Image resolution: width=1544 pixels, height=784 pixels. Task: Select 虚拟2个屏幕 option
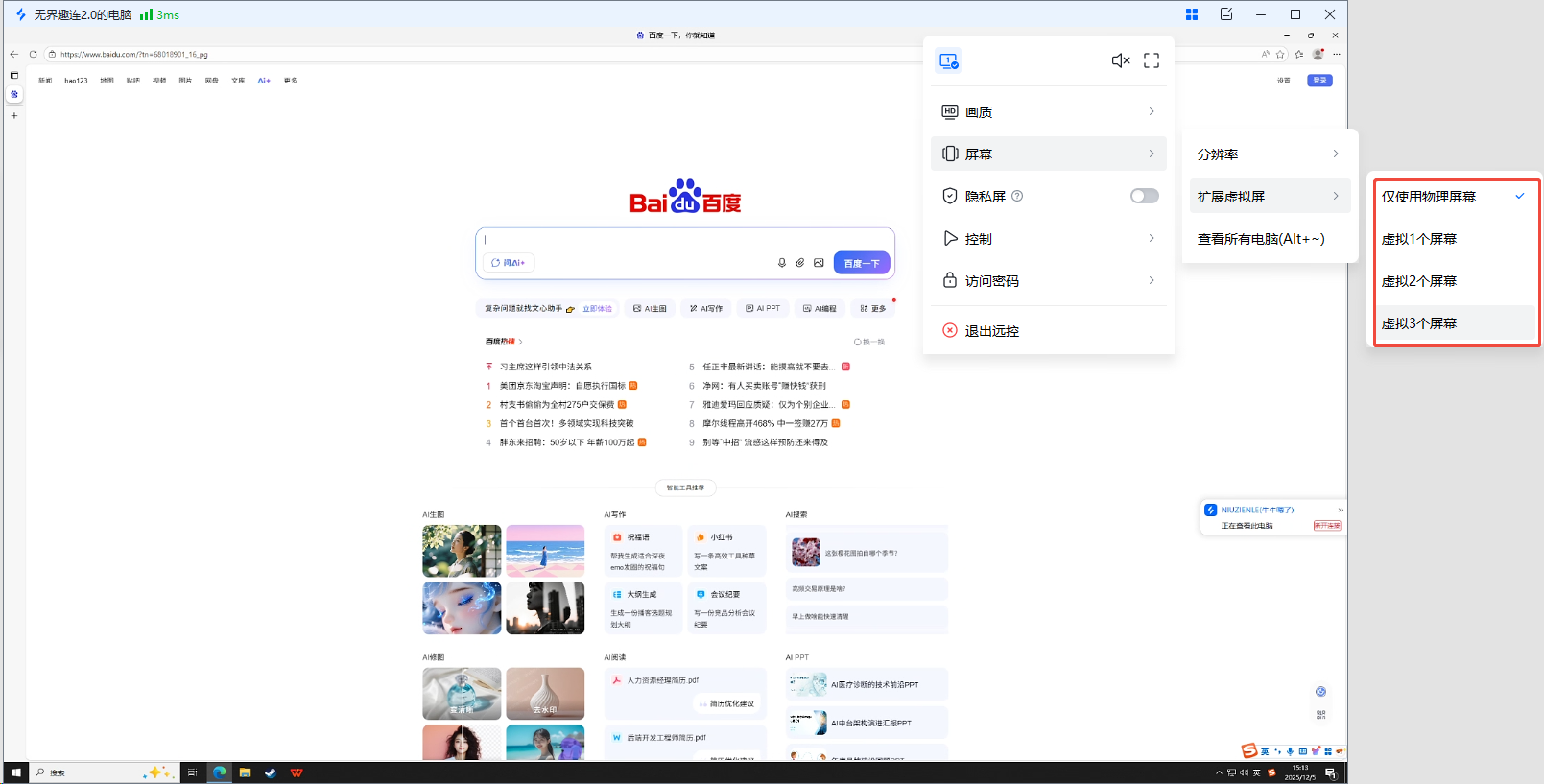tap(1456, 281)
